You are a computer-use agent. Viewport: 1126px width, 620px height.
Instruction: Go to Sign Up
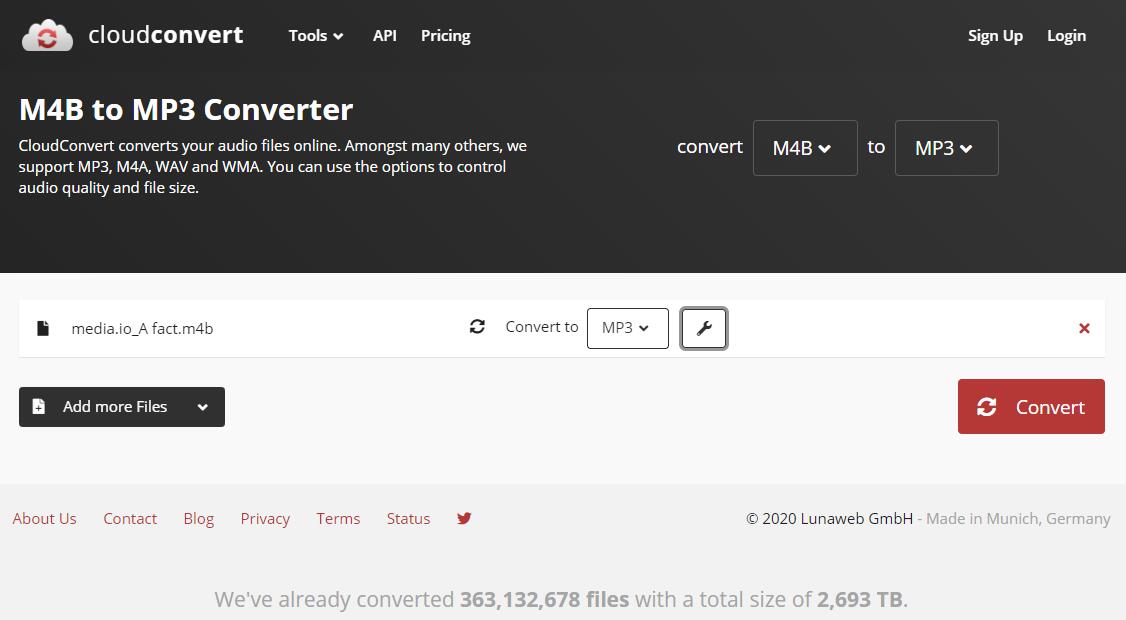(x=995, y=36)
